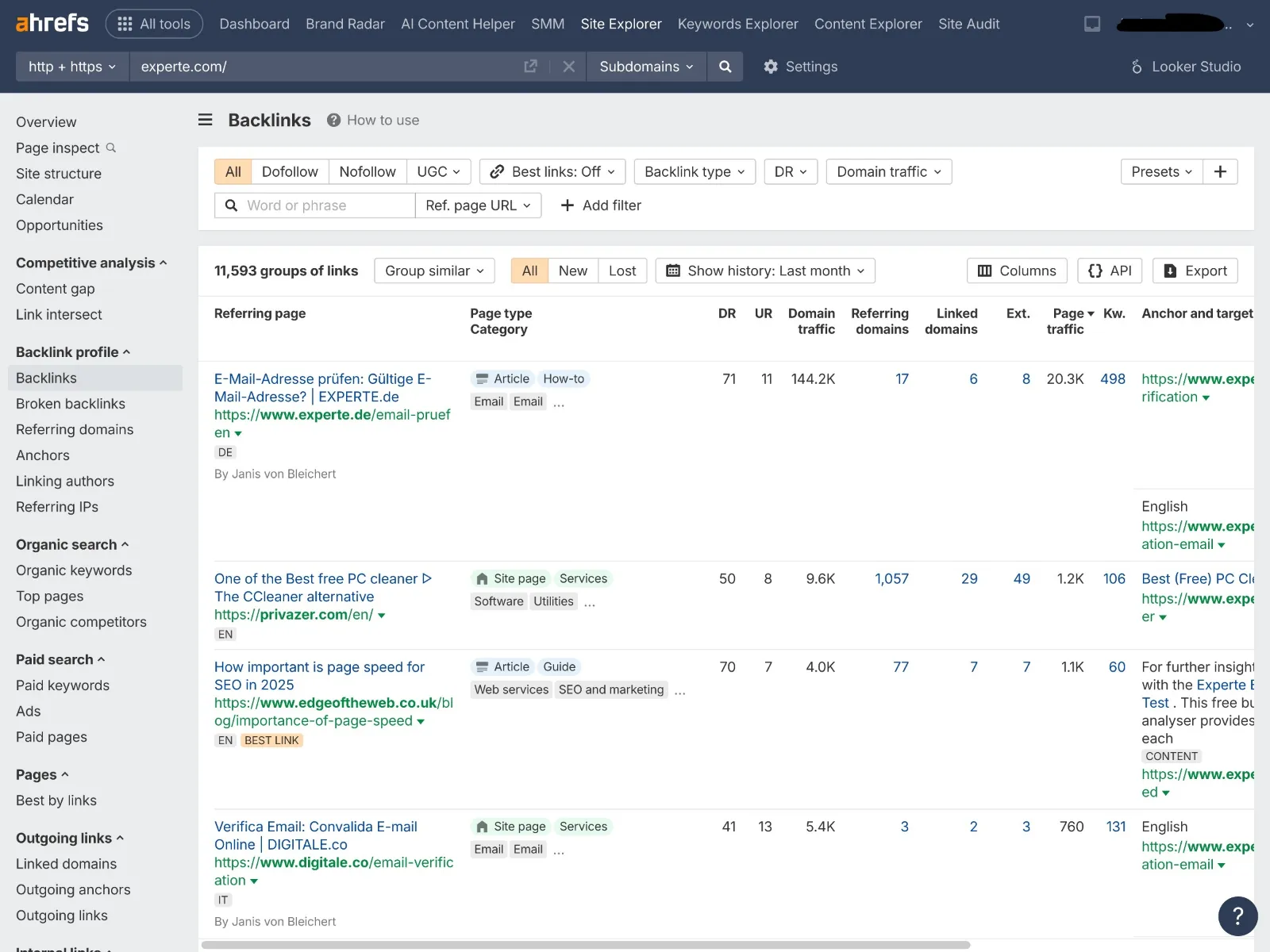The image size is (1270, 952).
Task: Open the Domain traffic filter dropdown
Action: tap(889, 171)
